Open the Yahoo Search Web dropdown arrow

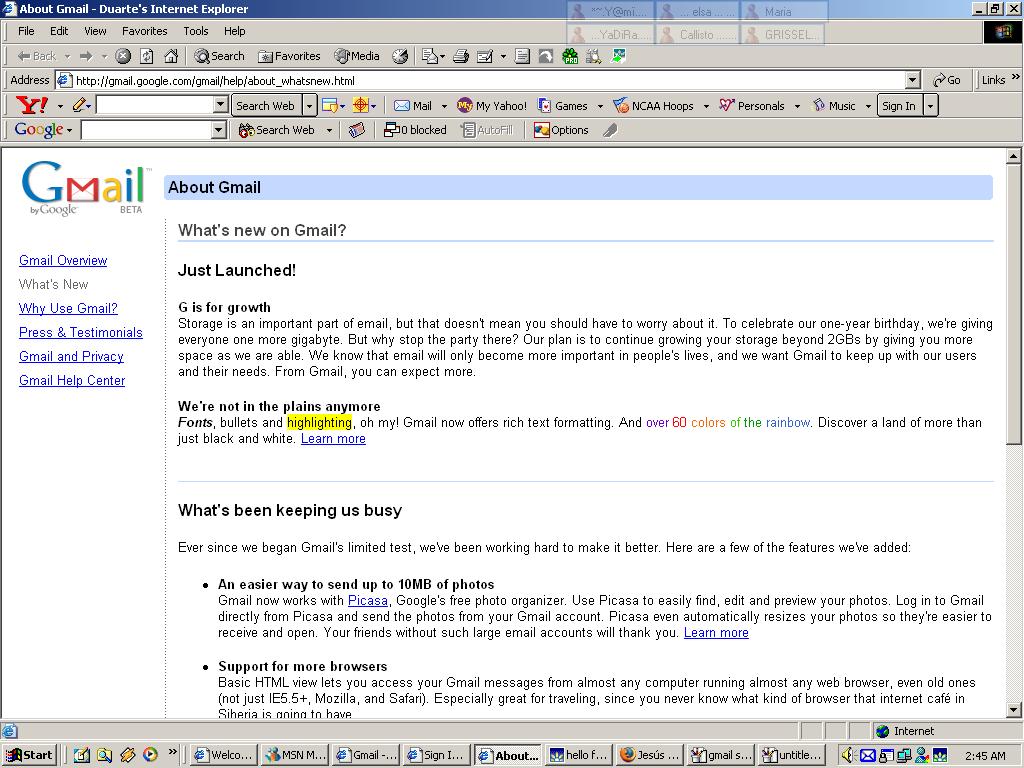[310, 105]
